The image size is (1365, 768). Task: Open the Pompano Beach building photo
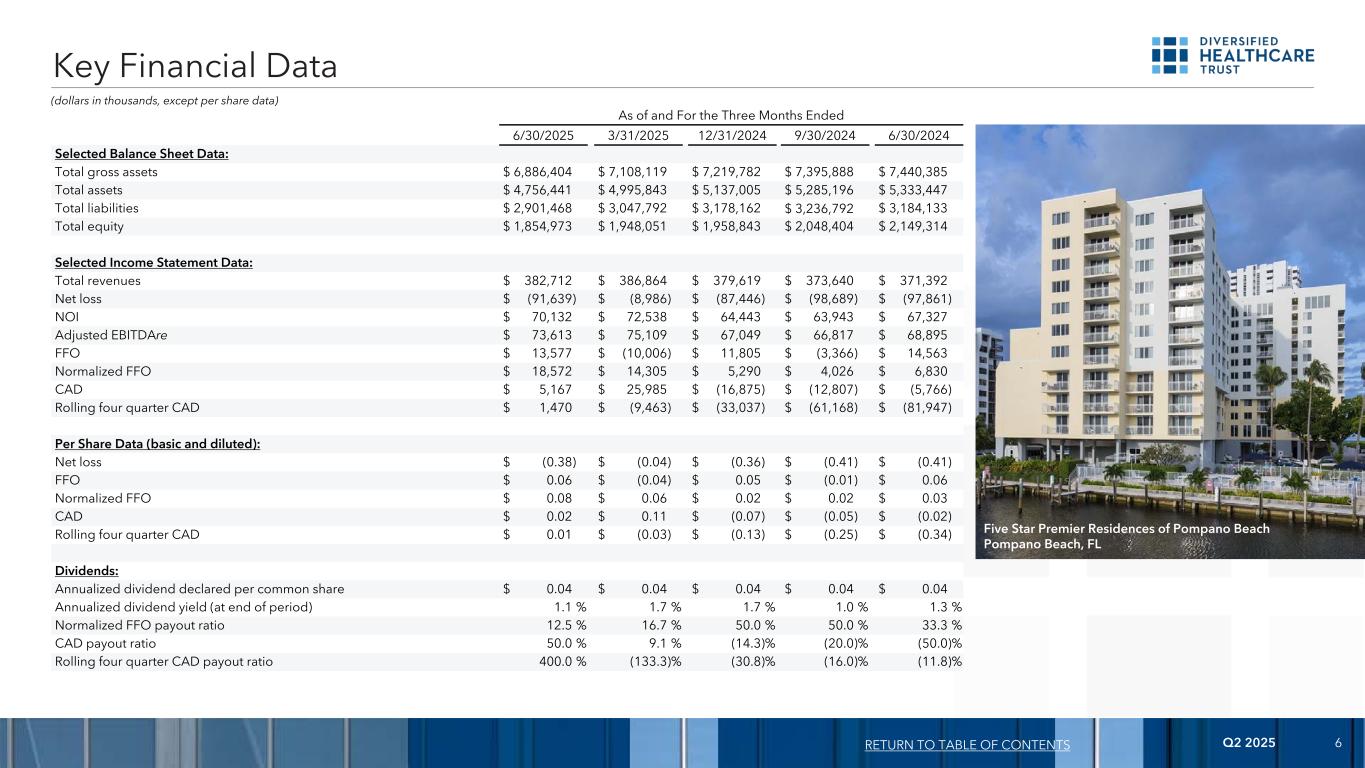pos(1170,341)
